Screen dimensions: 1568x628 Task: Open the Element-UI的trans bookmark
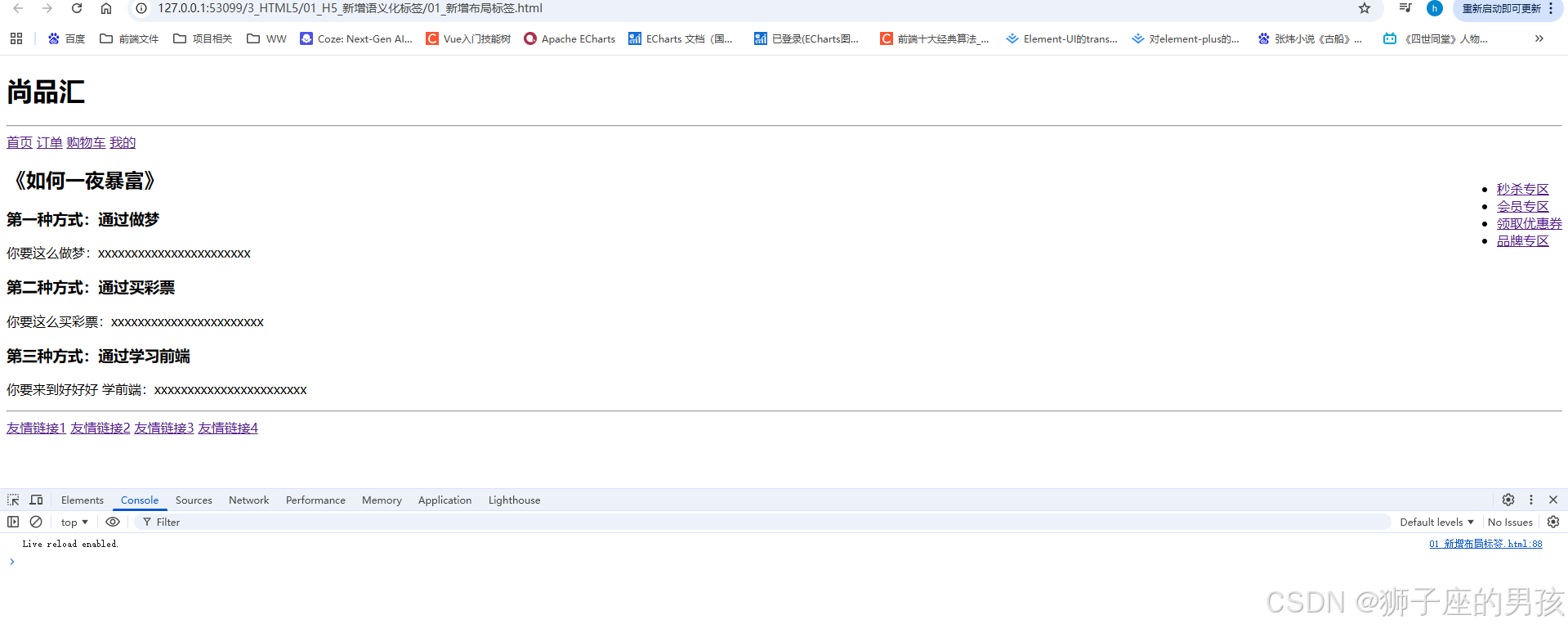click(x=1061, y=38)
